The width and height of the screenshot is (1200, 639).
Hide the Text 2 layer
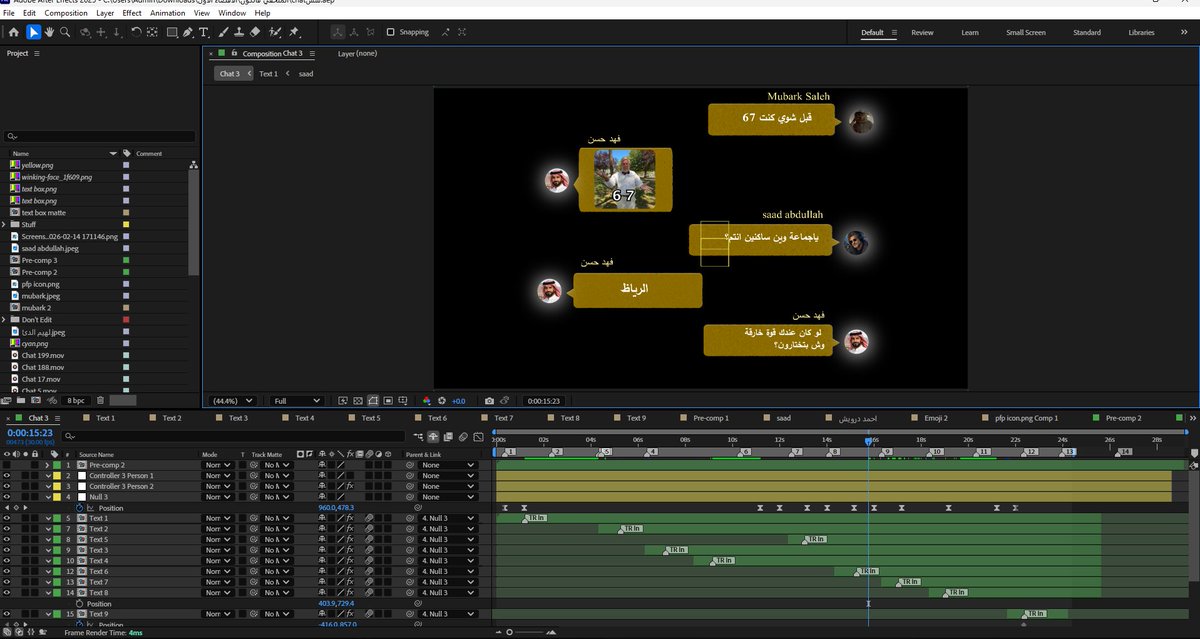(x=7, y=529)
